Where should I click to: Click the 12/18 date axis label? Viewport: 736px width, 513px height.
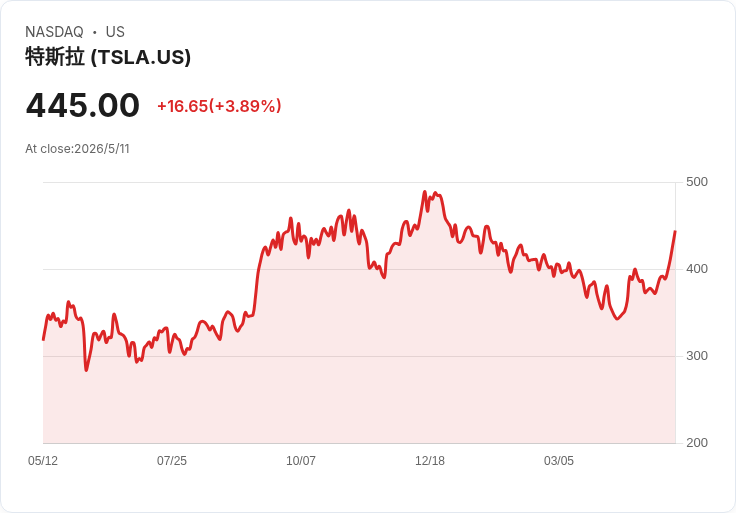[x=430, y=461]
